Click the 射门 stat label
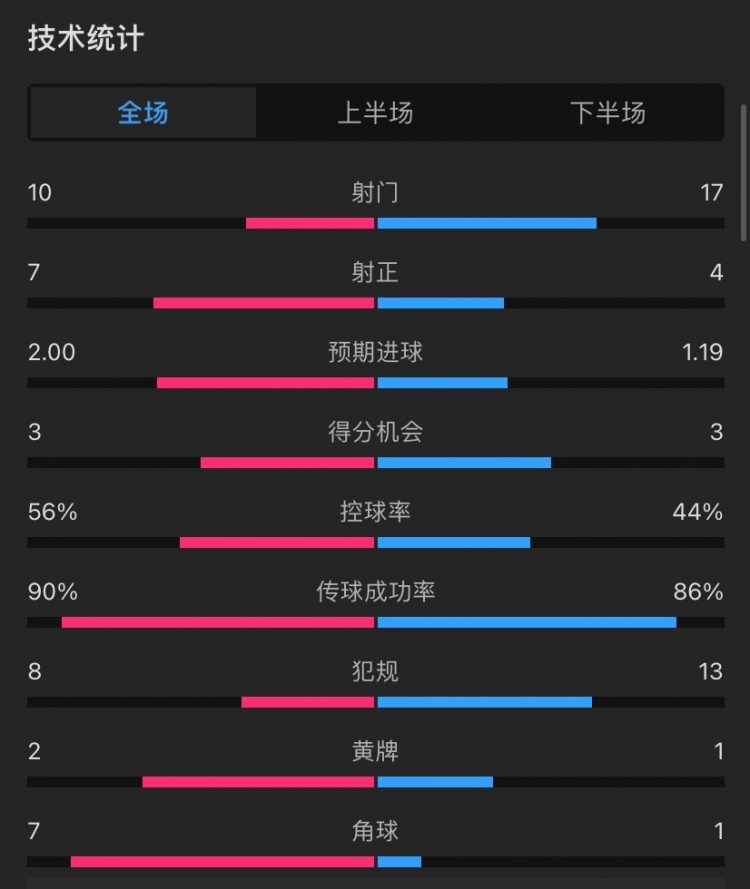The image size is (750, 889). point(375,192)
